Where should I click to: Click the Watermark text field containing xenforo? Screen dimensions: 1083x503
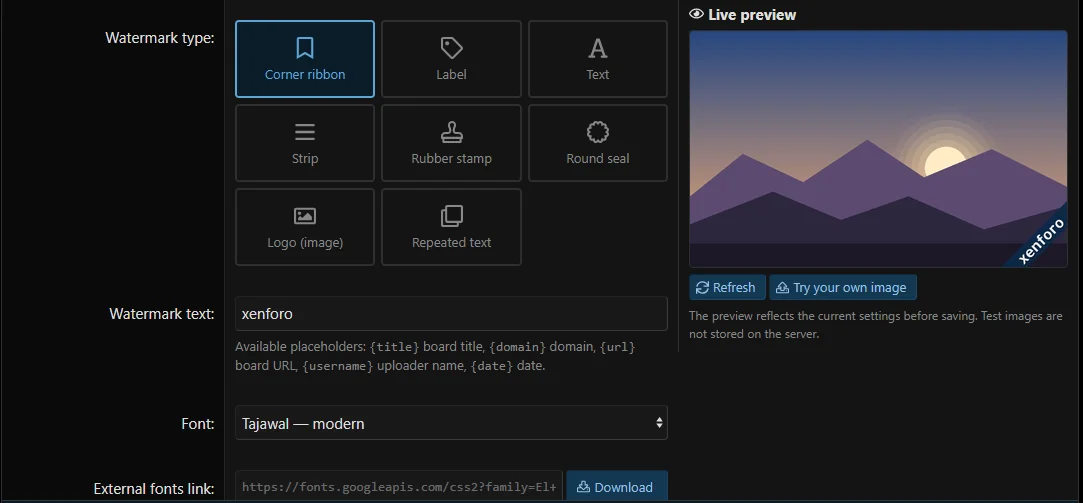451,314
